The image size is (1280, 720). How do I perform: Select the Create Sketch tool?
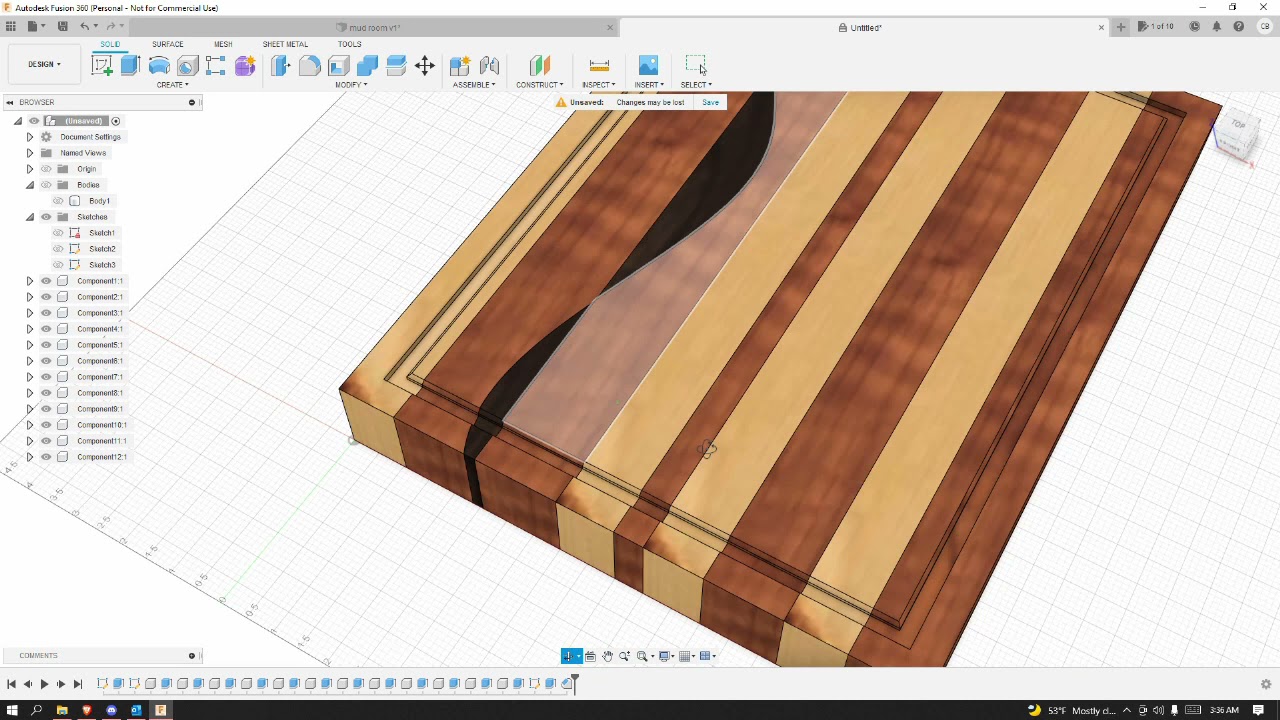(102, 66)
